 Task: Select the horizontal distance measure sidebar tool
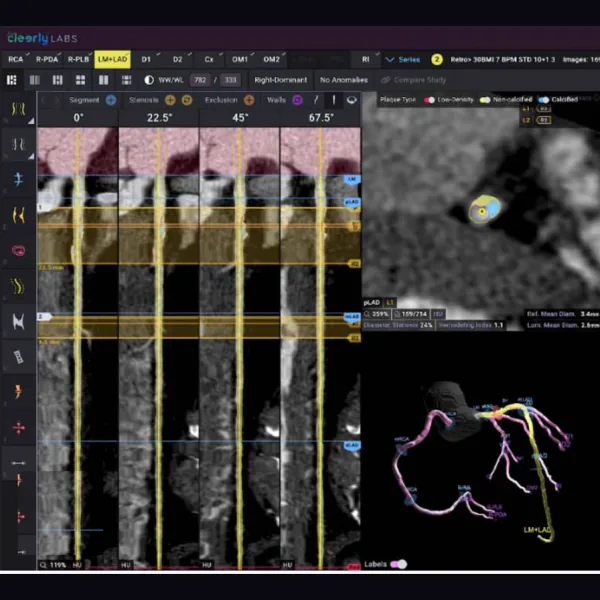coord(18,463)
